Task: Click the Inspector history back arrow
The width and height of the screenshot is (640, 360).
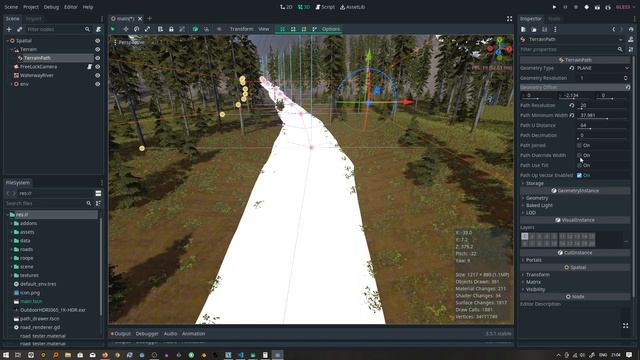Action: tap(613, 29)
